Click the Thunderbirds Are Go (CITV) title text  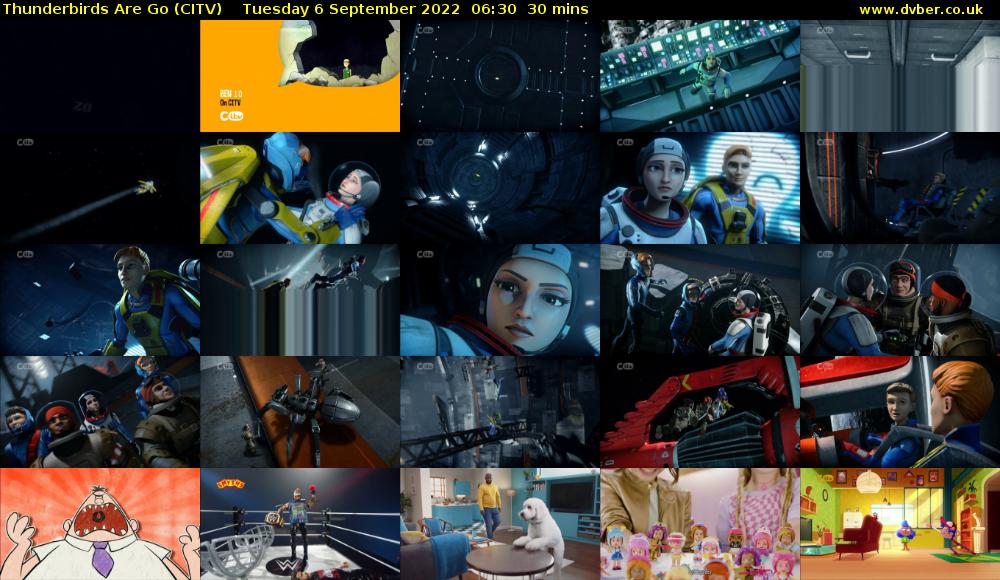coord(112,9)
